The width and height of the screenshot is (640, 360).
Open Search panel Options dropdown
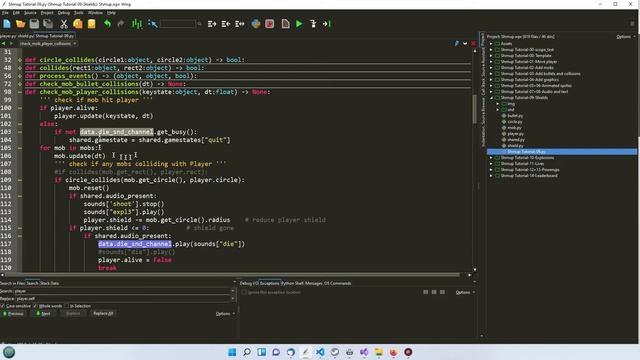click(x=225, y=313)
